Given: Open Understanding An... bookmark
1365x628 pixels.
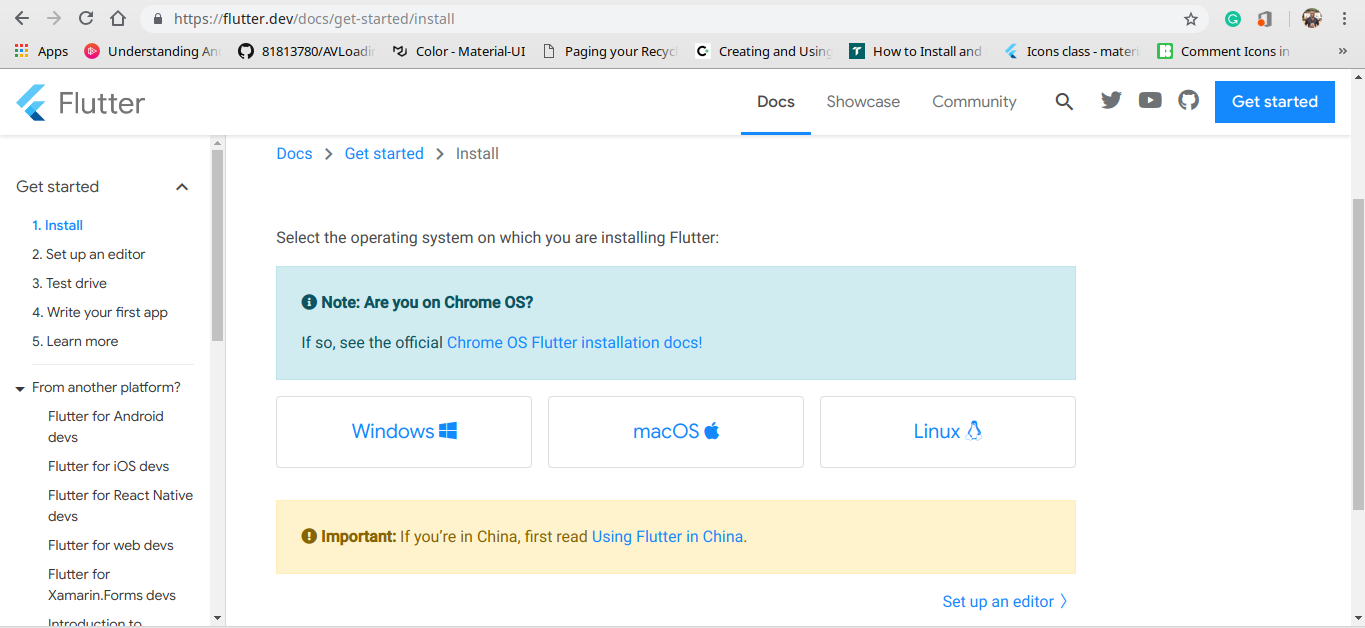Looking at the screenshot, I should pyautogui.click(x=153, y=51).
